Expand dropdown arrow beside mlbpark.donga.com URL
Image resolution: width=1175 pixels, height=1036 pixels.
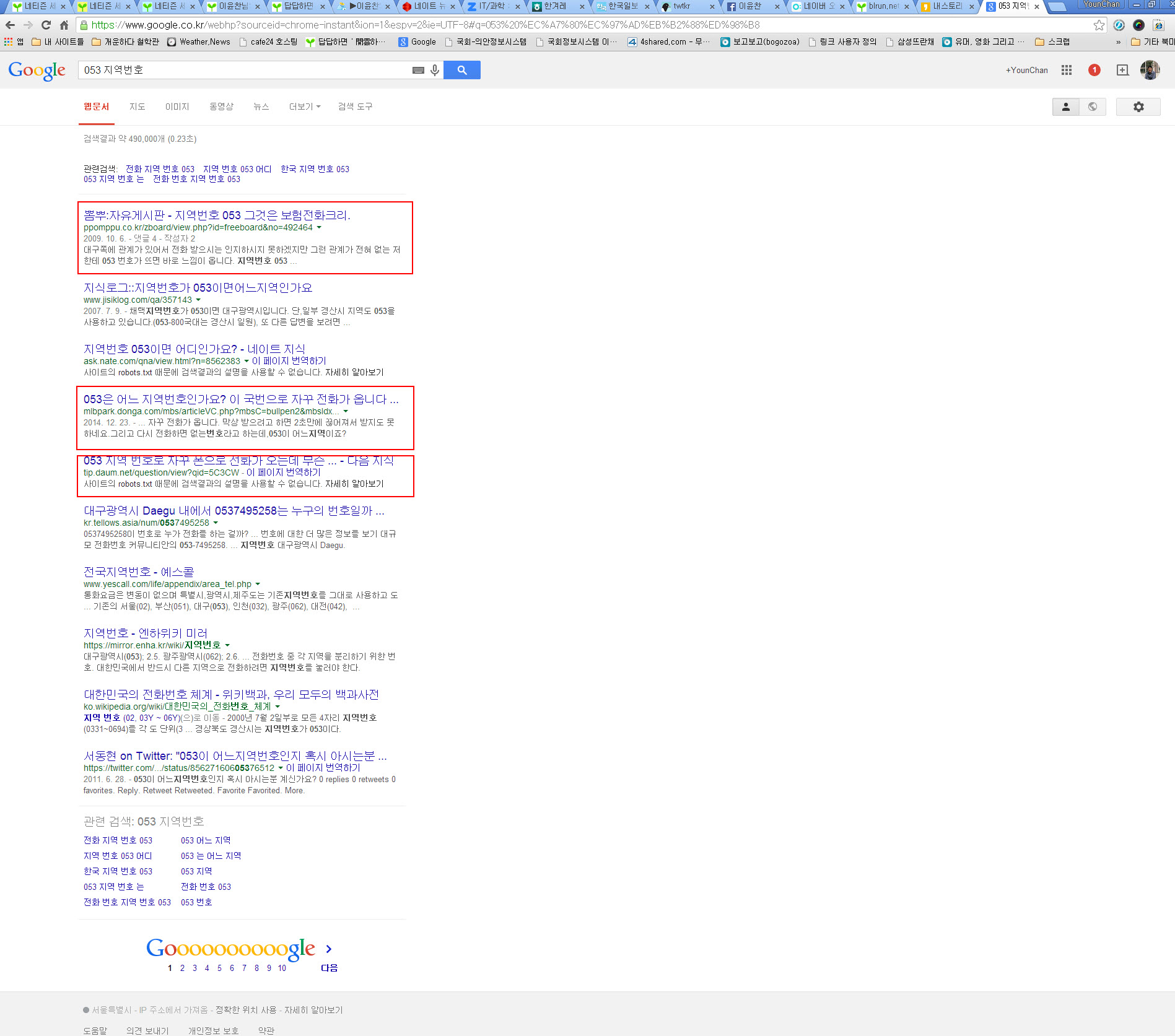point(346,411)
